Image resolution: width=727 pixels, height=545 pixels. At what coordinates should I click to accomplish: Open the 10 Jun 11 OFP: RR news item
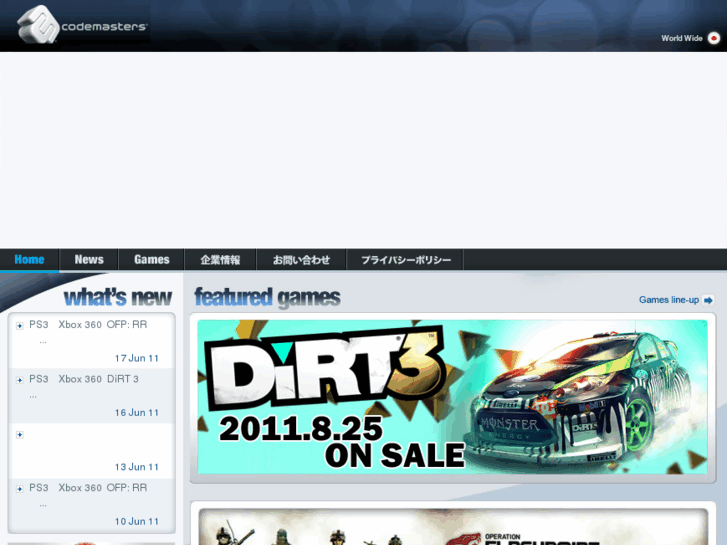point(88,488)
